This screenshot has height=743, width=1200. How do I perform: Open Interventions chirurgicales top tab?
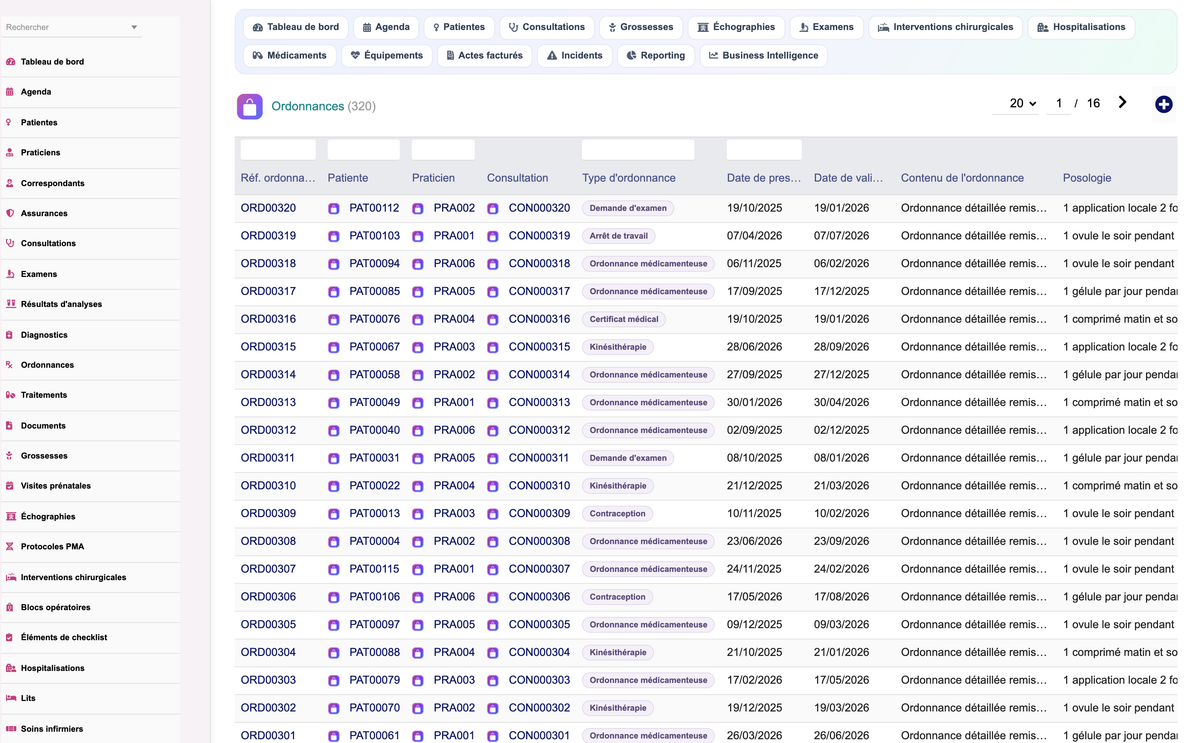pyautogui.click(x=946, y=27)
